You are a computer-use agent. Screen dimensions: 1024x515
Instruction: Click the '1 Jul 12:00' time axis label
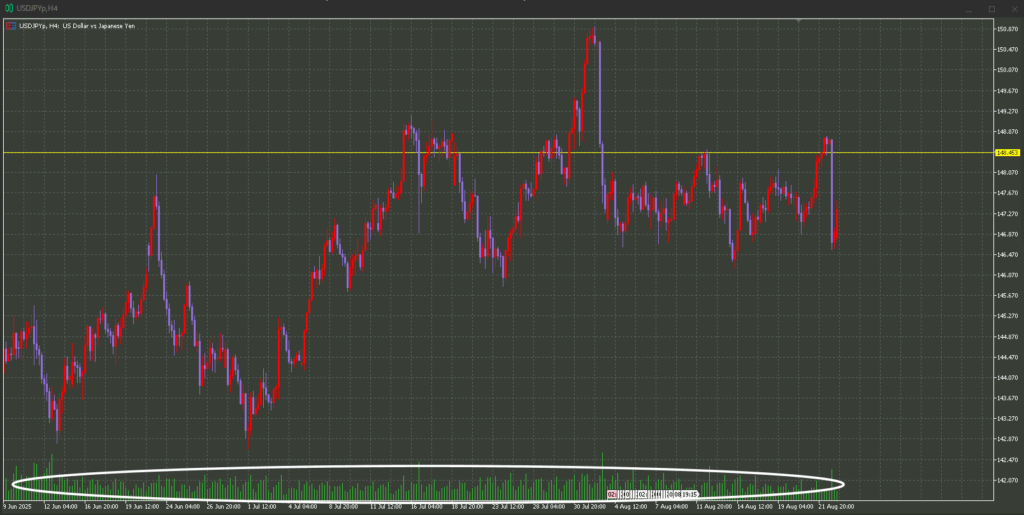coord(262,507)
